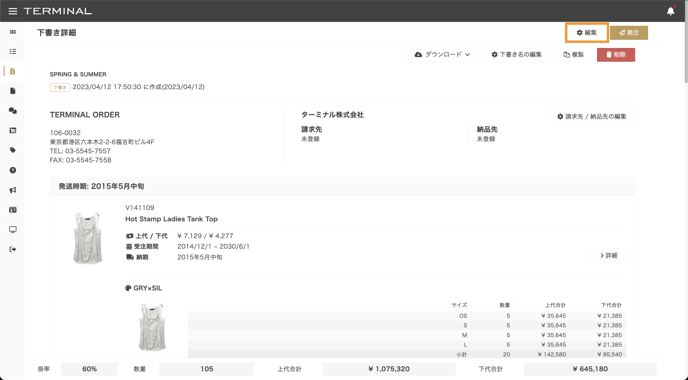
Task: Click the 上代合計 ¥1,075,320 value
Action: (389, 369)
